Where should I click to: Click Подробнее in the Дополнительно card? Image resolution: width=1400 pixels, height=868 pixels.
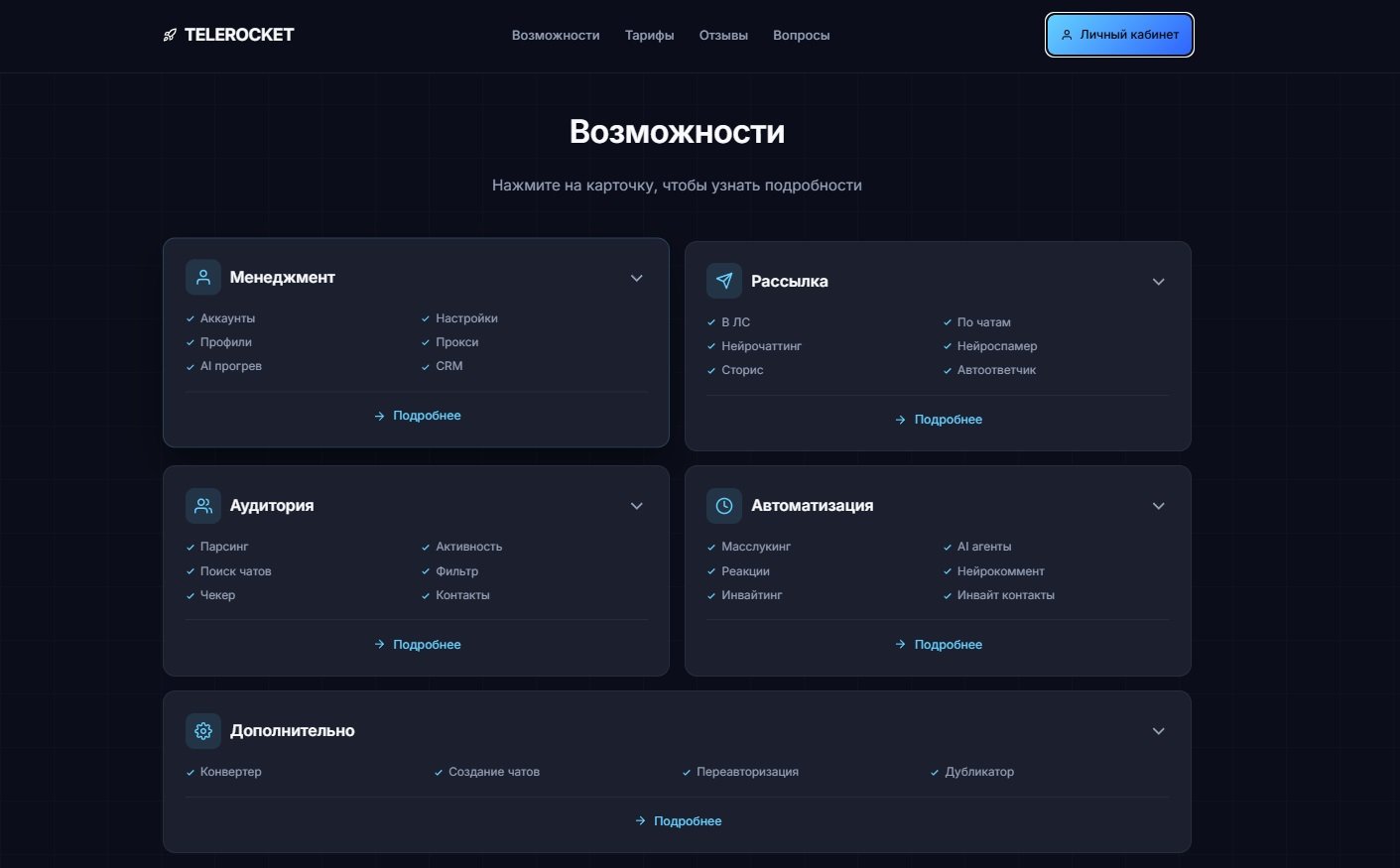coord(678,821)
